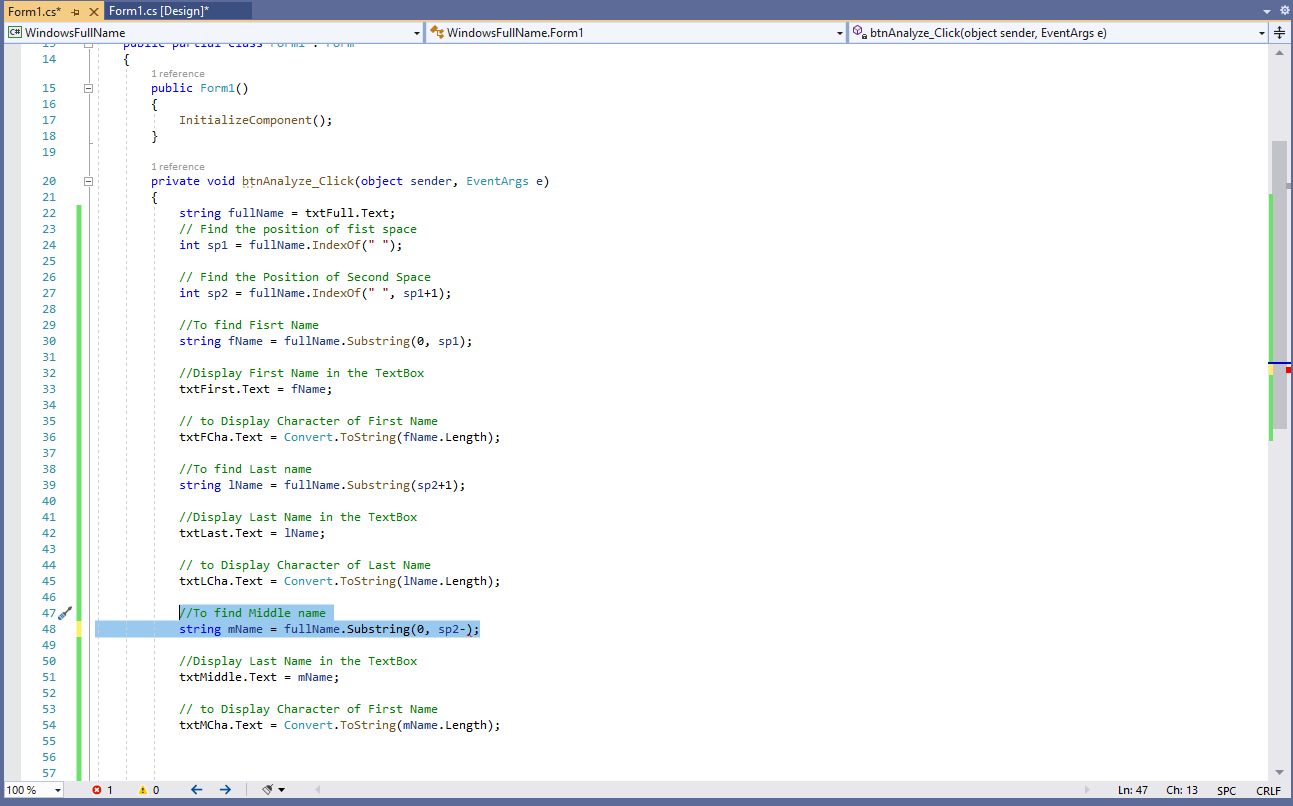Click the warning count indicator showing 0

click(148, 790)
